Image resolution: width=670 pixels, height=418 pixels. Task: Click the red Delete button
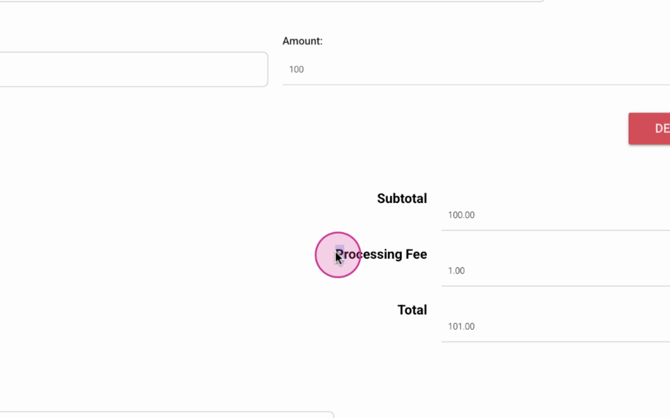point(650,129)
